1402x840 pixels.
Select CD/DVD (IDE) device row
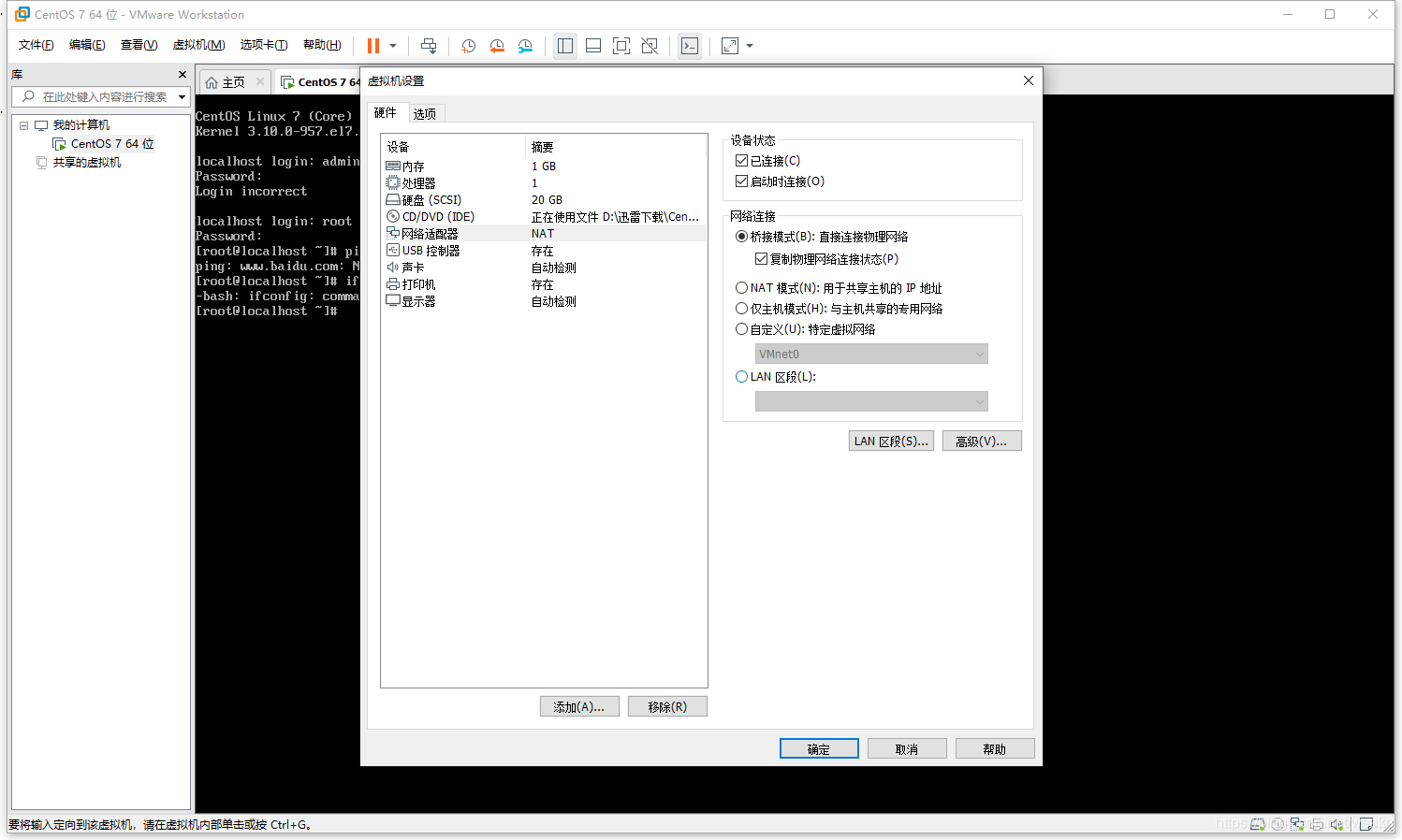coord(544,217)
